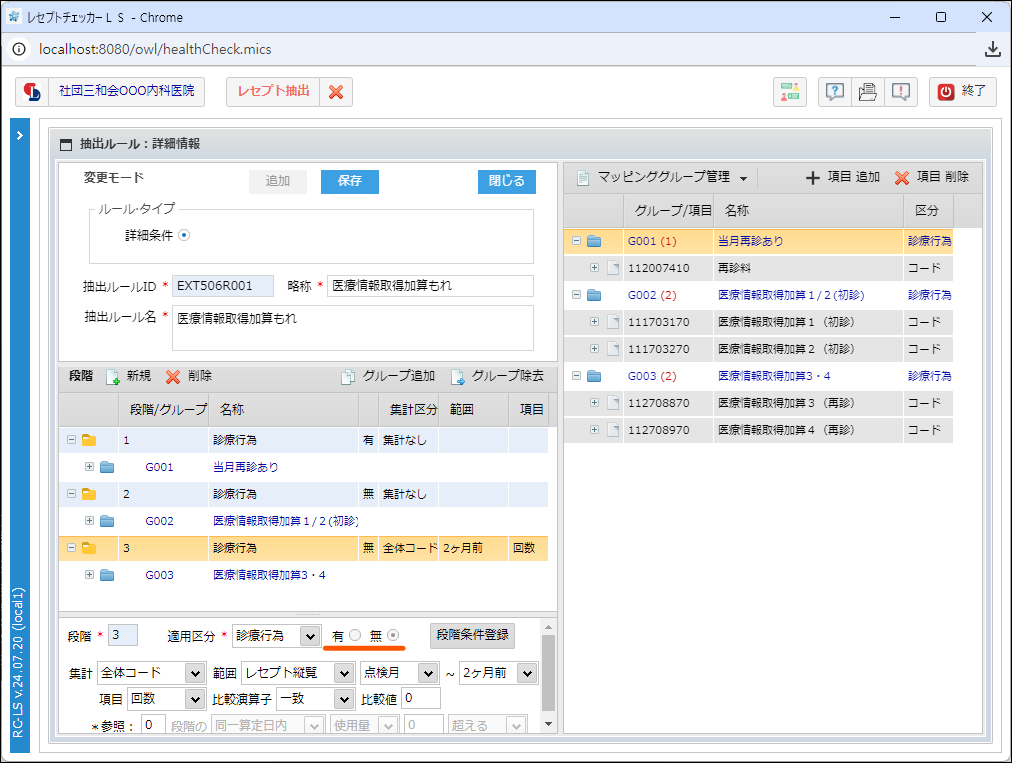Select the 有 radio button
This screenshot has width=1012, height=763.
(x=355, y=635)
